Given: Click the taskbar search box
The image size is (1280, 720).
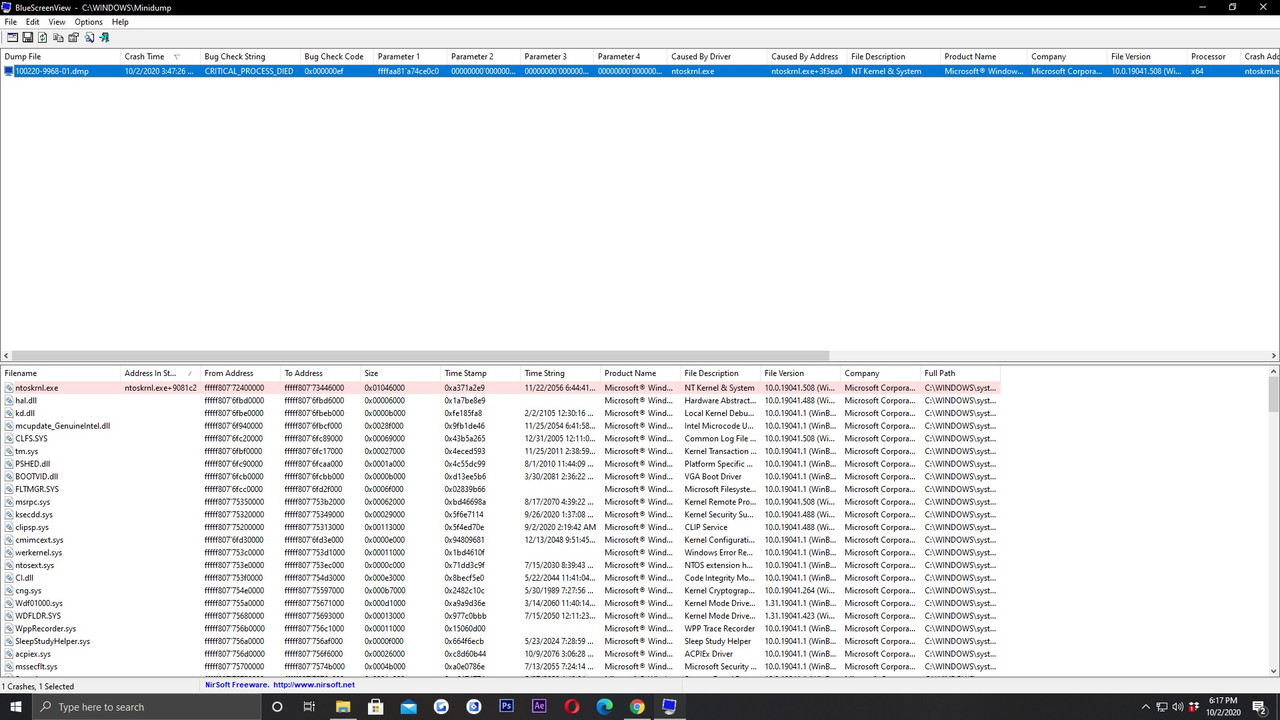Looking at the screenshot, I should point(146,706).
